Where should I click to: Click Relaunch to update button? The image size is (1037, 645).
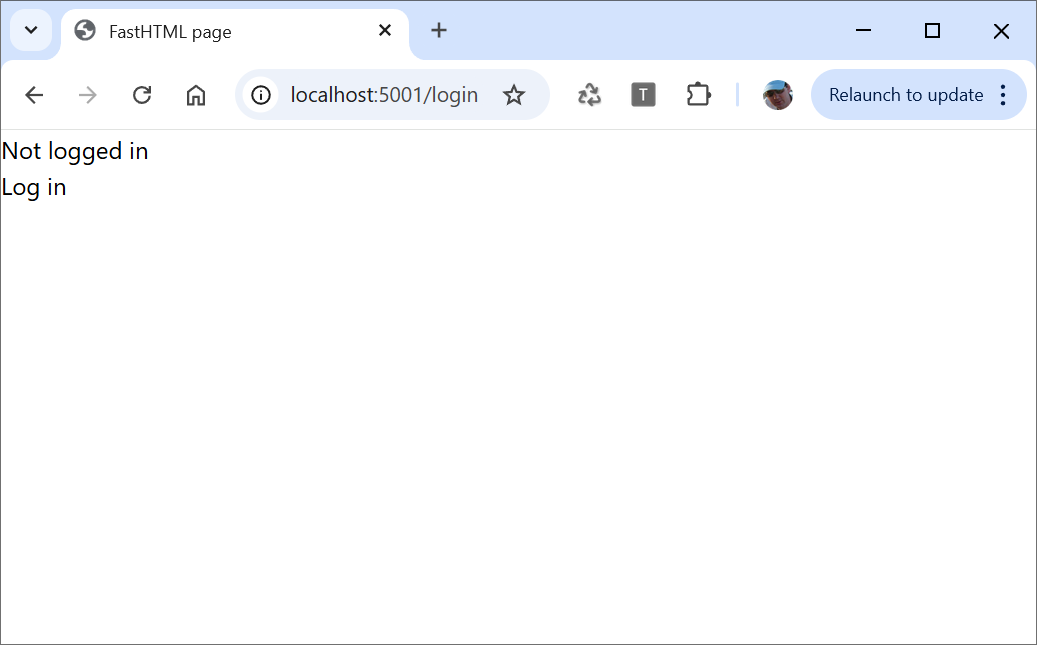905,95
